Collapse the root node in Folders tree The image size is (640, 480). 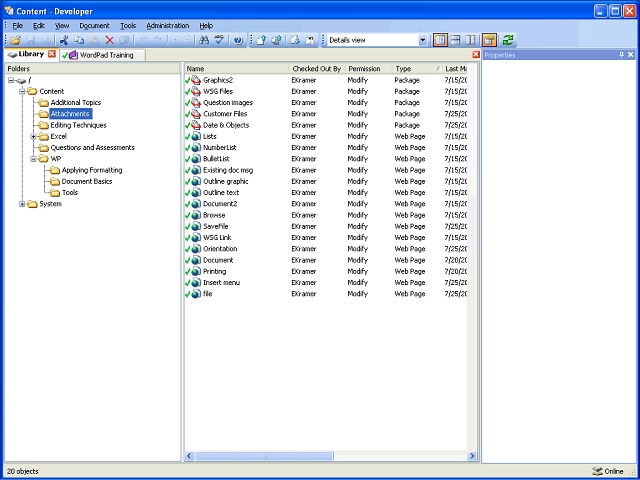11,80
